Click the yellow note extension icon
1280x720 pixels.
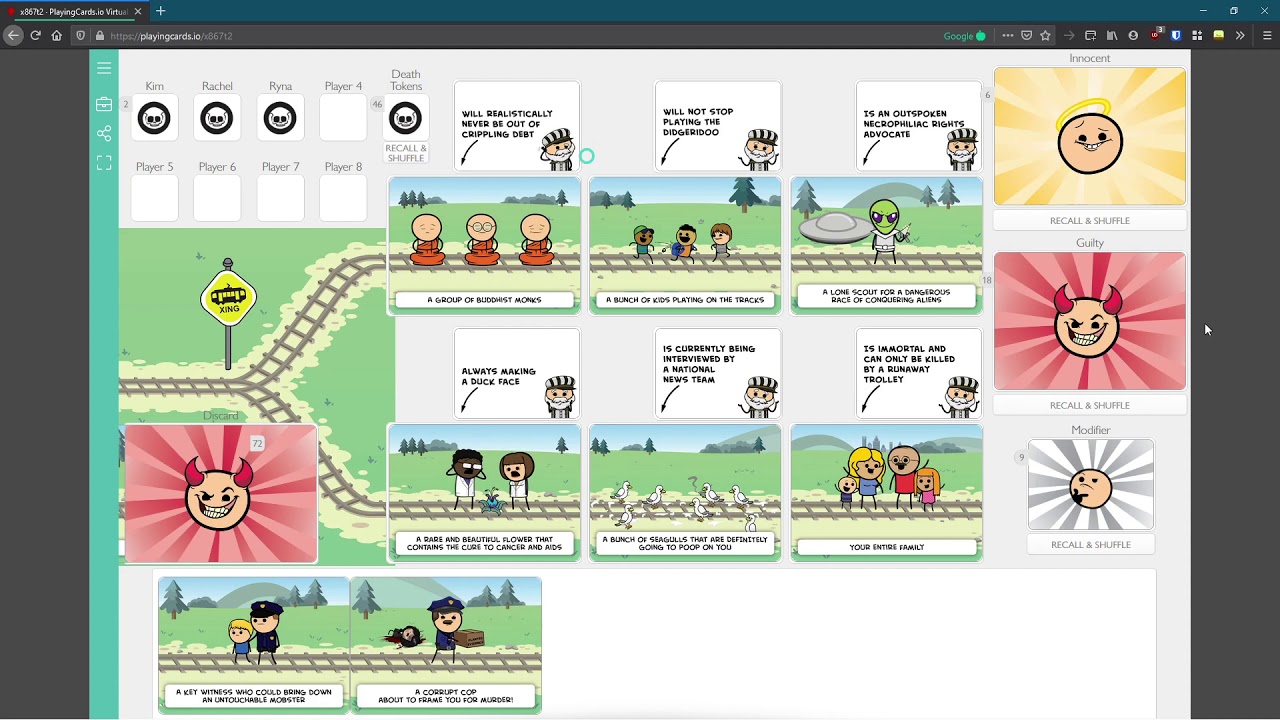pos(1218,35)
